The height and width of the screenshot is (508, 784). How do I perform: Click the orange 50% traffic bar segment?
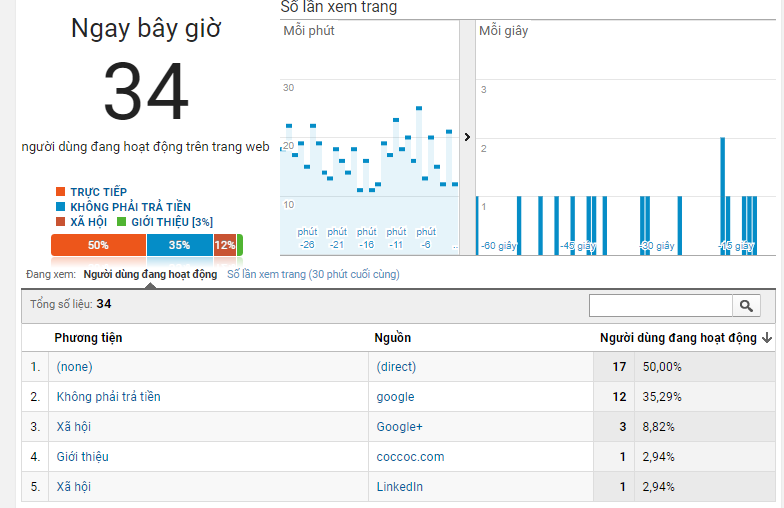[98, 245]
